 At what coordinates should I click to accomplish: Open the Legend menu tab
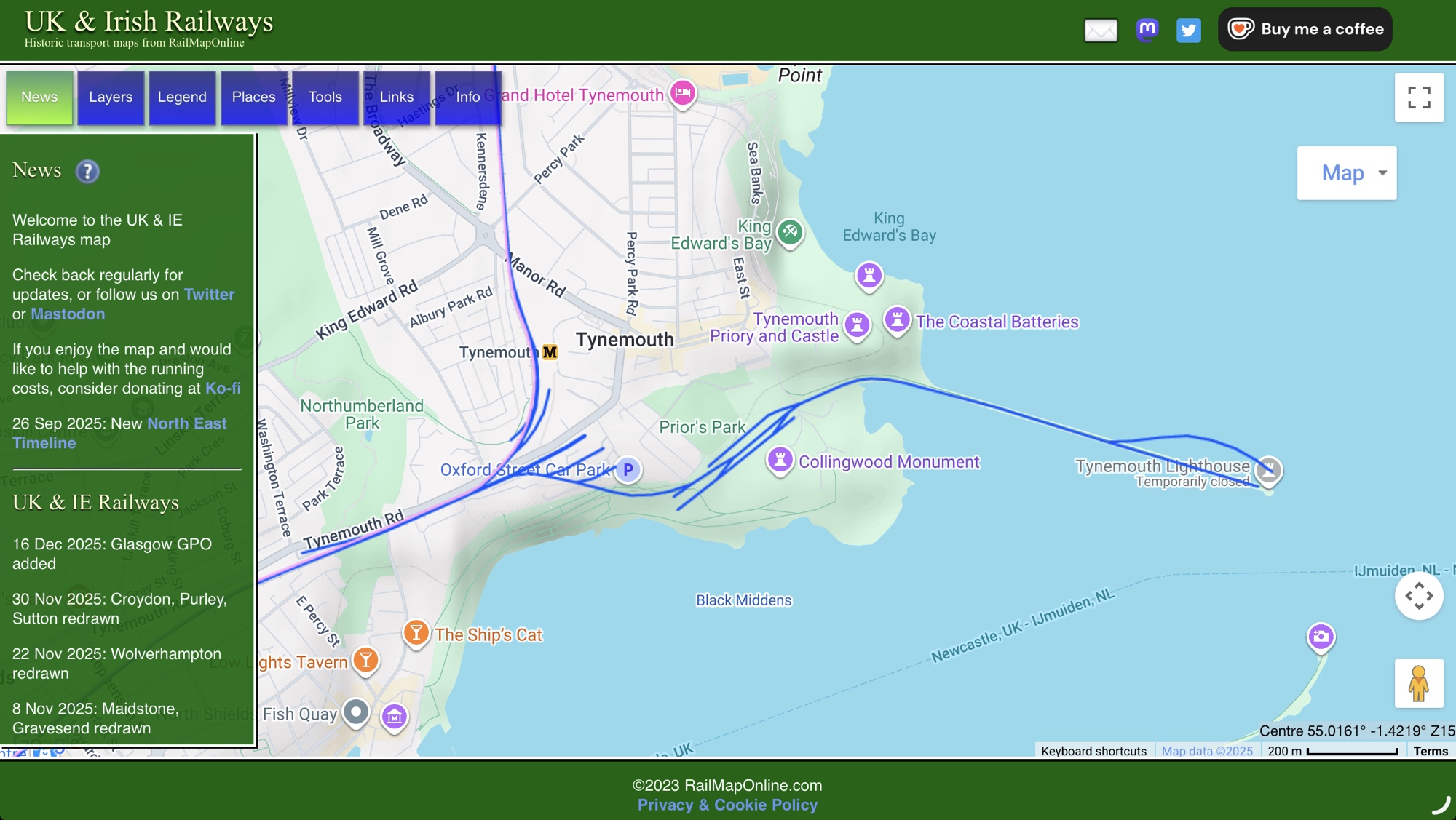(182, 97)
